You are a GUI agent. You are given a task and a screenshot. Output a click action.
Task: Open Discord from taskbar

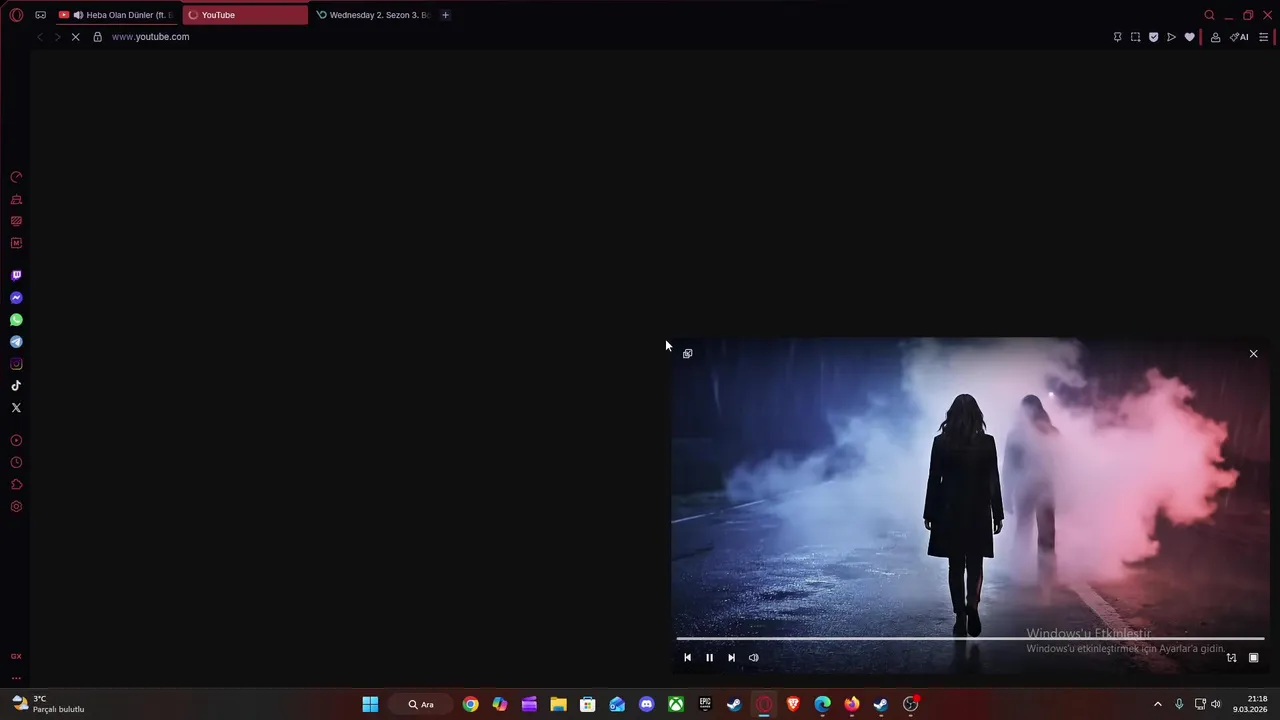(x=646, y=704)
